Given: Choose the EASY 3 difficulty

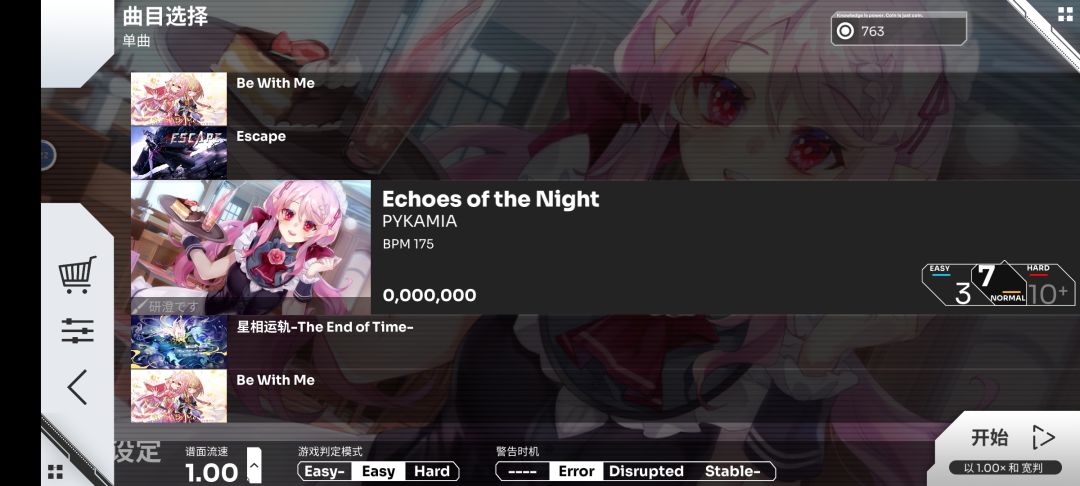Looking at the screenshot, I should click(949, 285).
